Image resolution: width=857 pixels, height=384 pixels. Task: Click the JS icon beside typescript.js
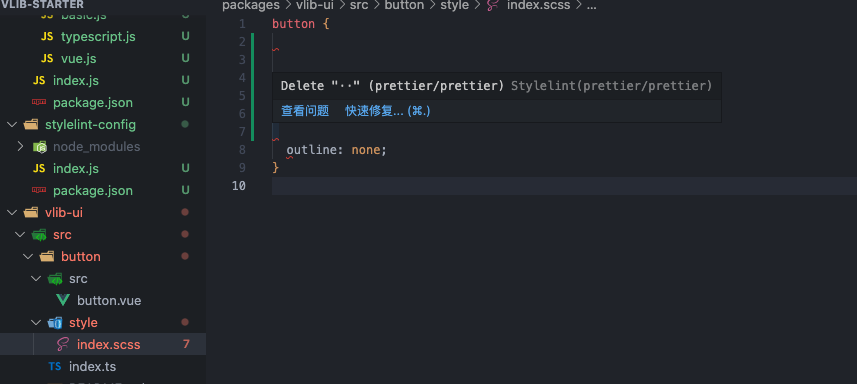(47, 37)
